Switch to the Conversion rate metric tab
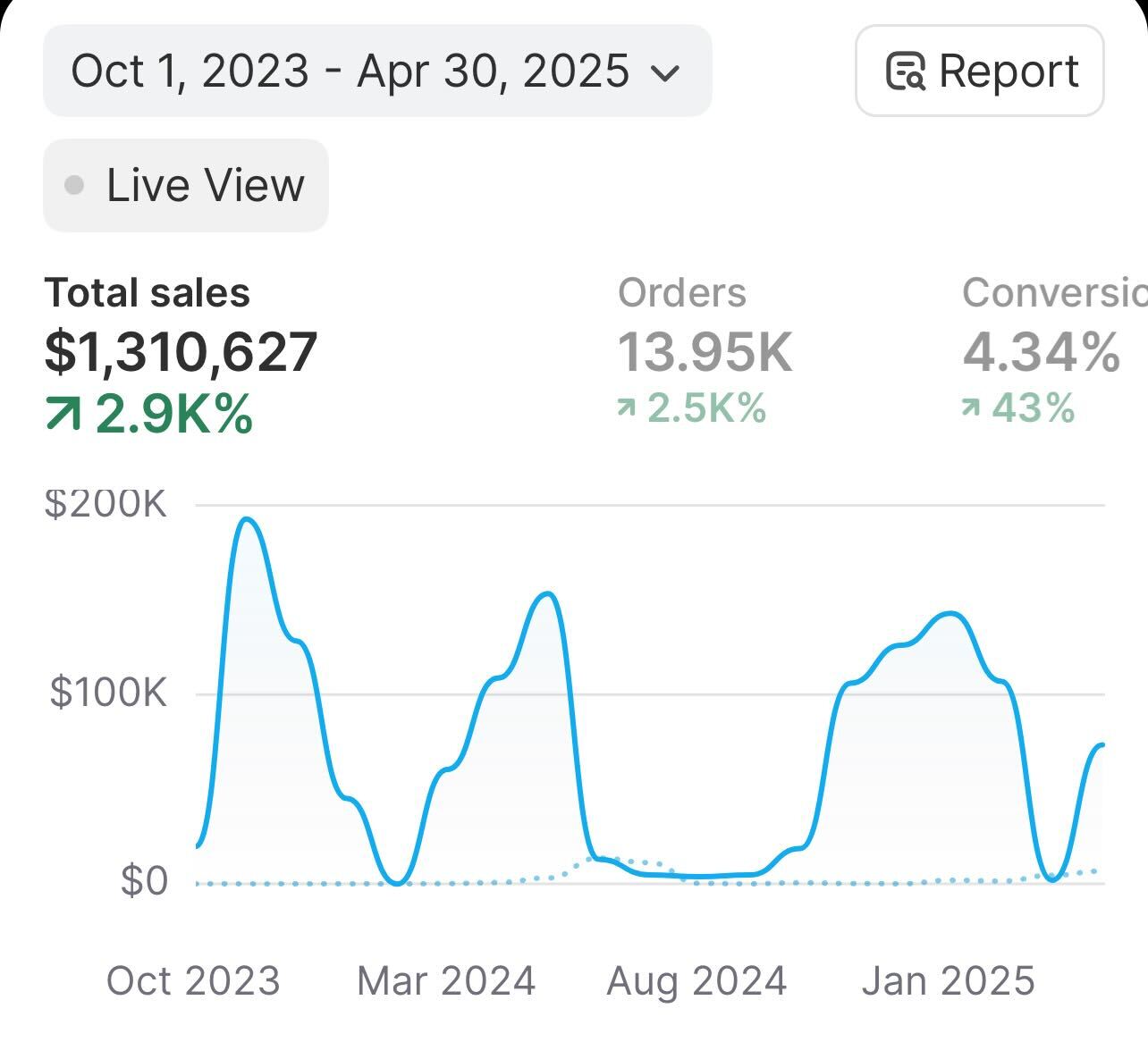 click(1053, 293)
